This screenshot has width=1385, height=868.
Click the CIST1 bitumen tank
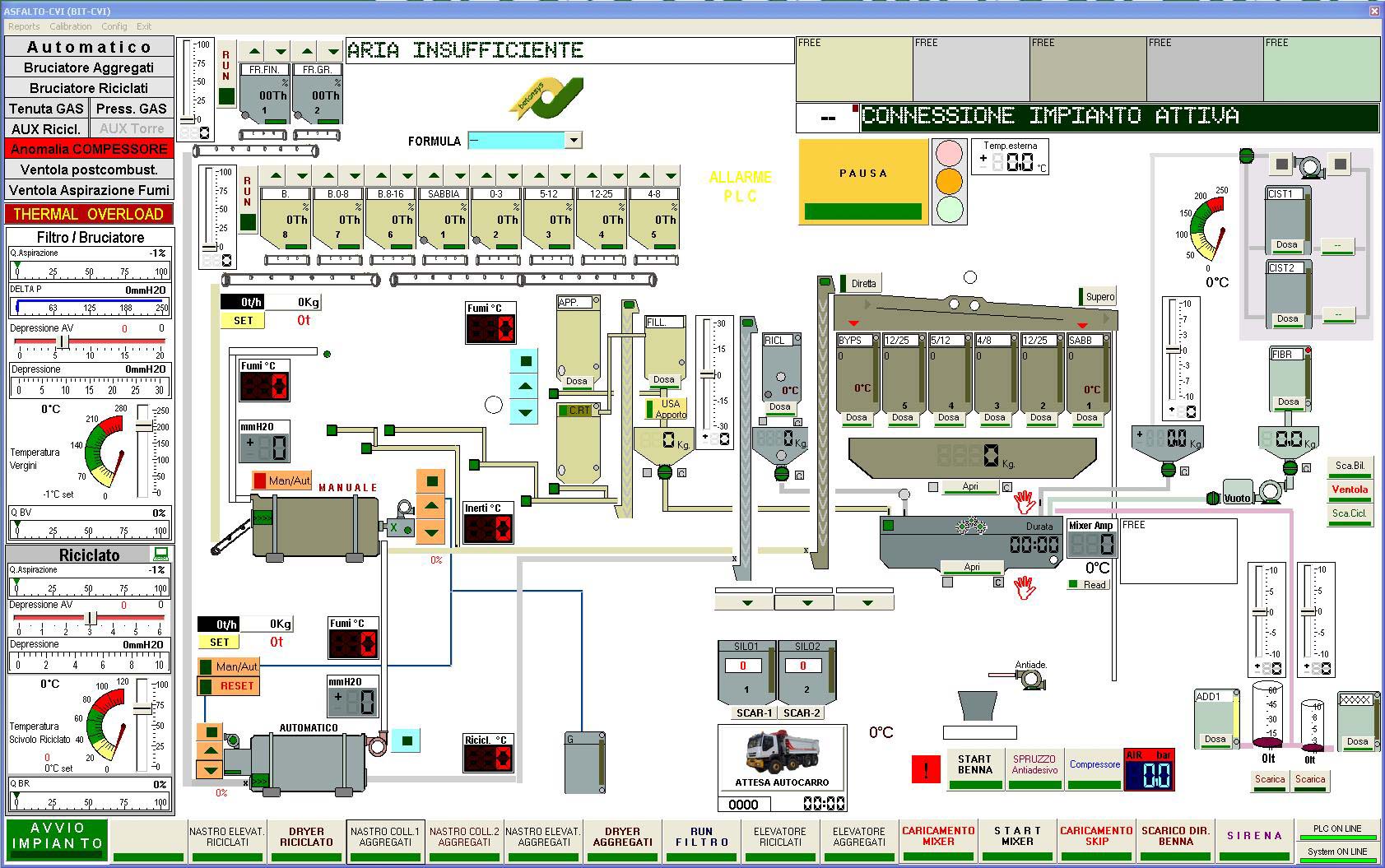coord(1287,220)
